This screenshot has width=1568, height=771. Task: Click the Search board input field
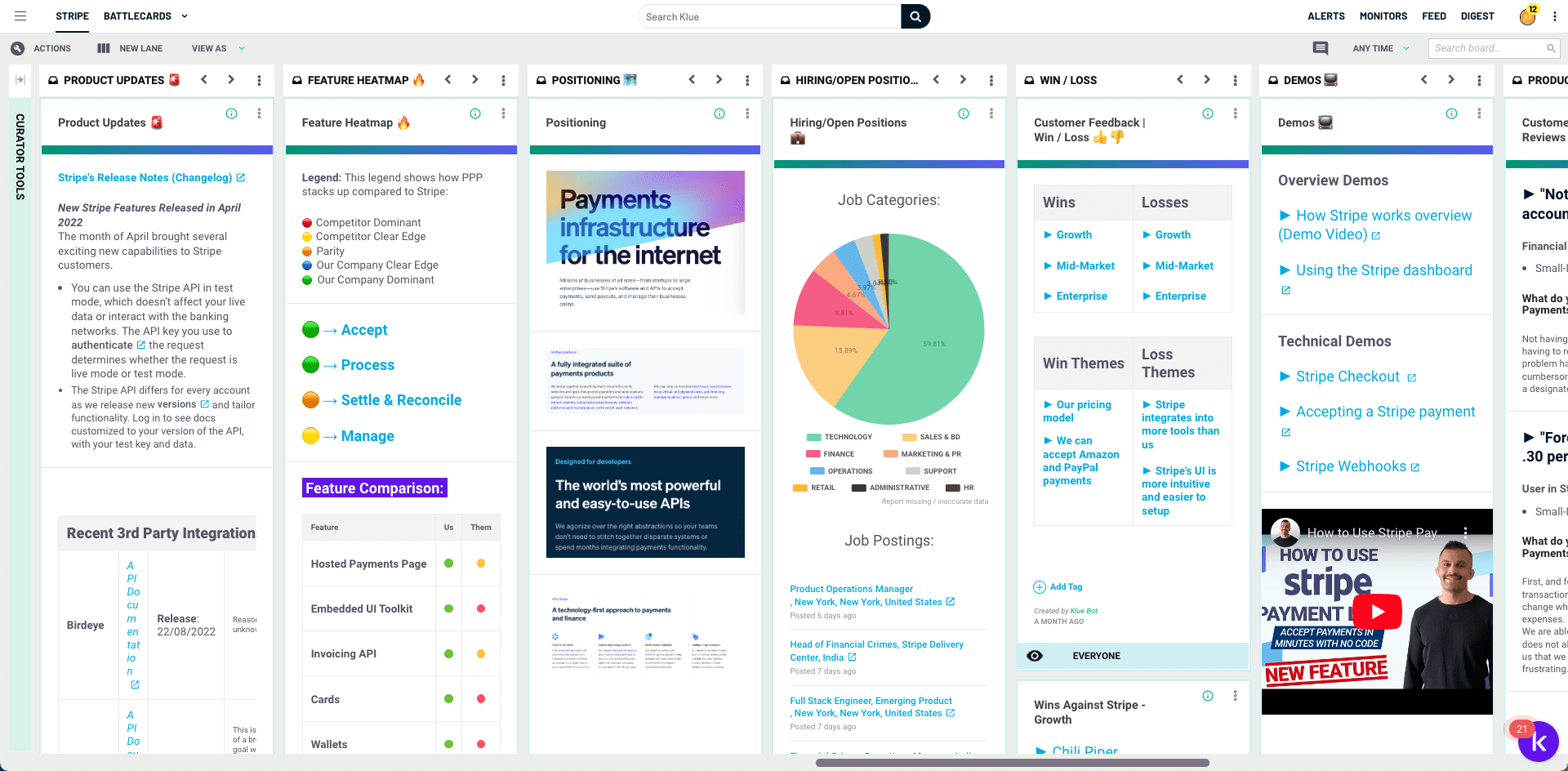1494,48
